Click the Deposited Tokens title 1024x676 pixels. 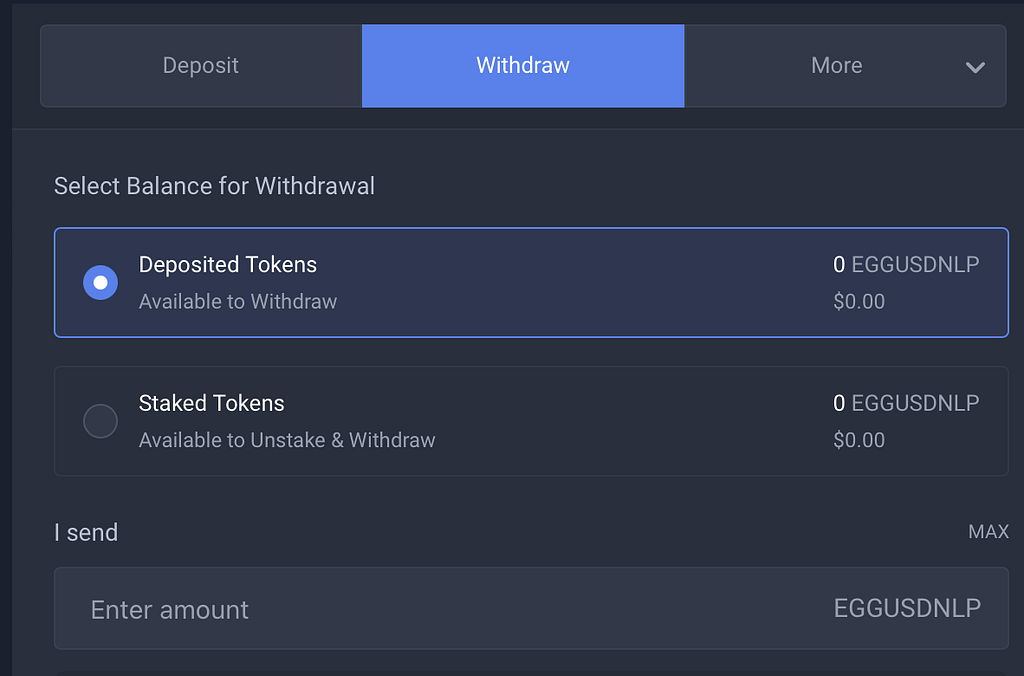228,265
